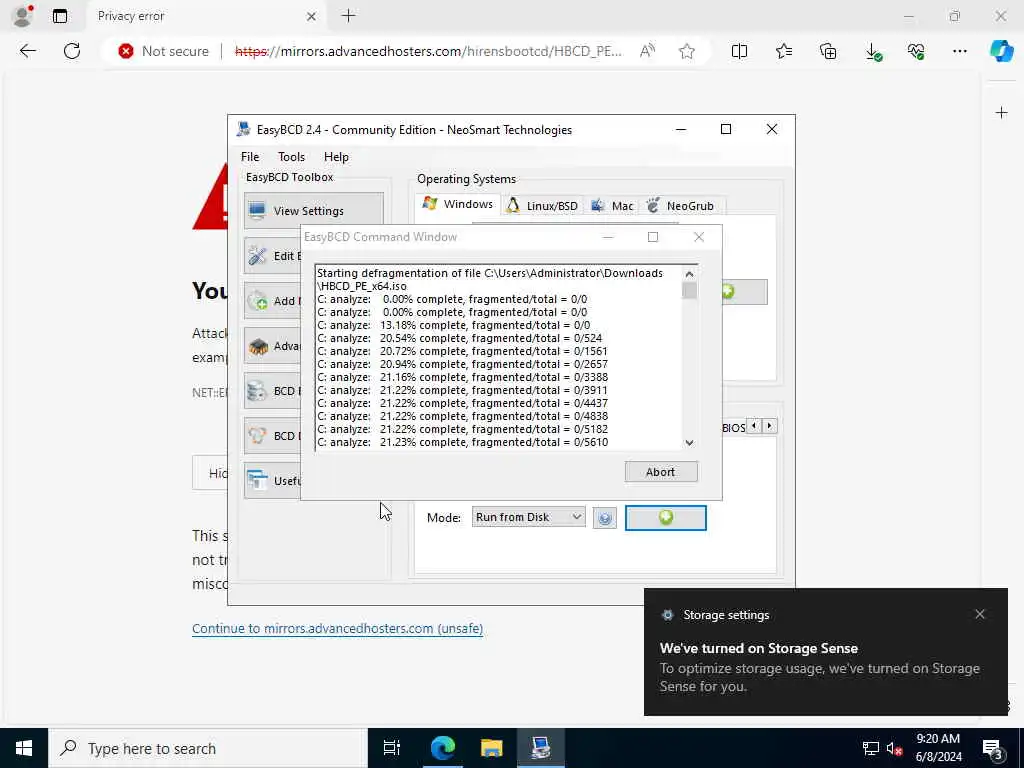This screenshot has width=1024, height=768.
Task: Open Edge Settings and more menu
Action: (x=959, y=51)
